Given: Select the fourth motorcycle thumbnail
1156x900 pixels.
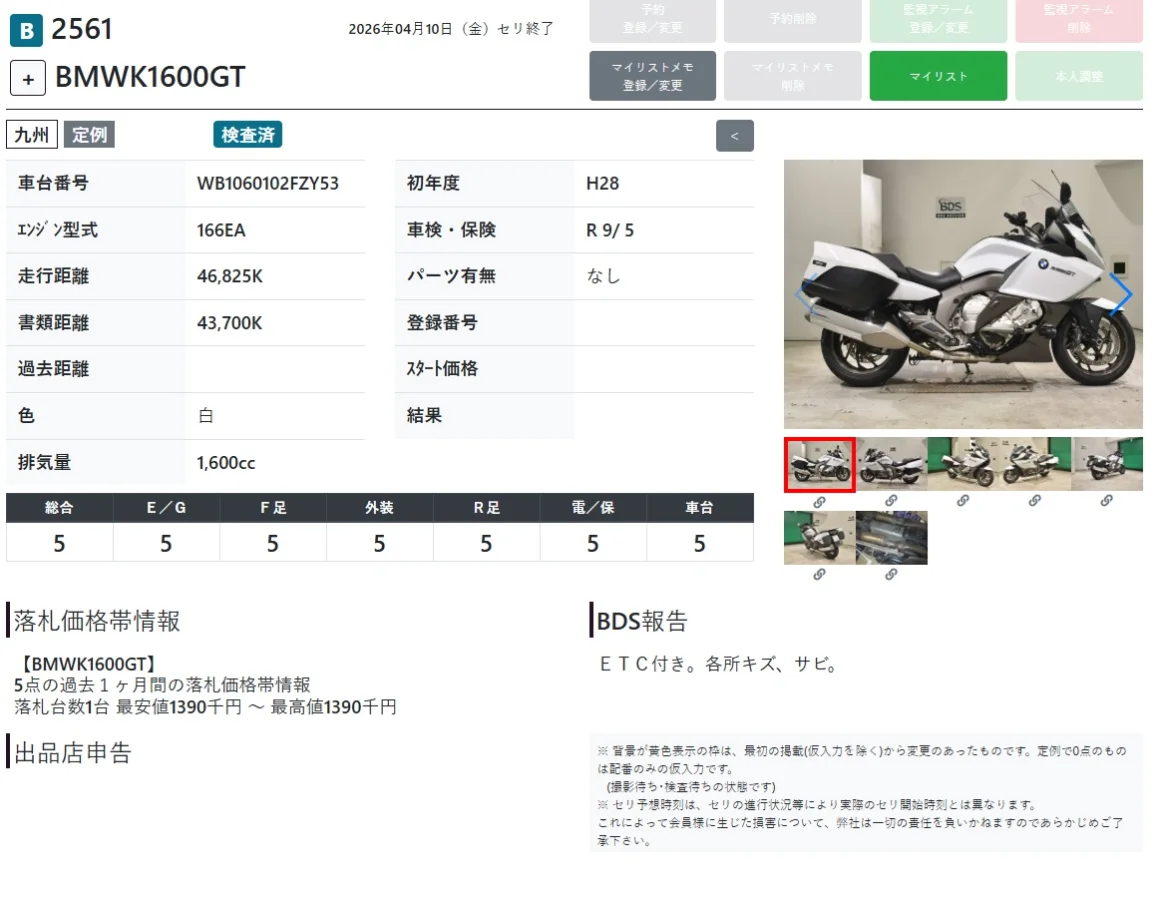Looking at the screenshot, I should 1035,464.
